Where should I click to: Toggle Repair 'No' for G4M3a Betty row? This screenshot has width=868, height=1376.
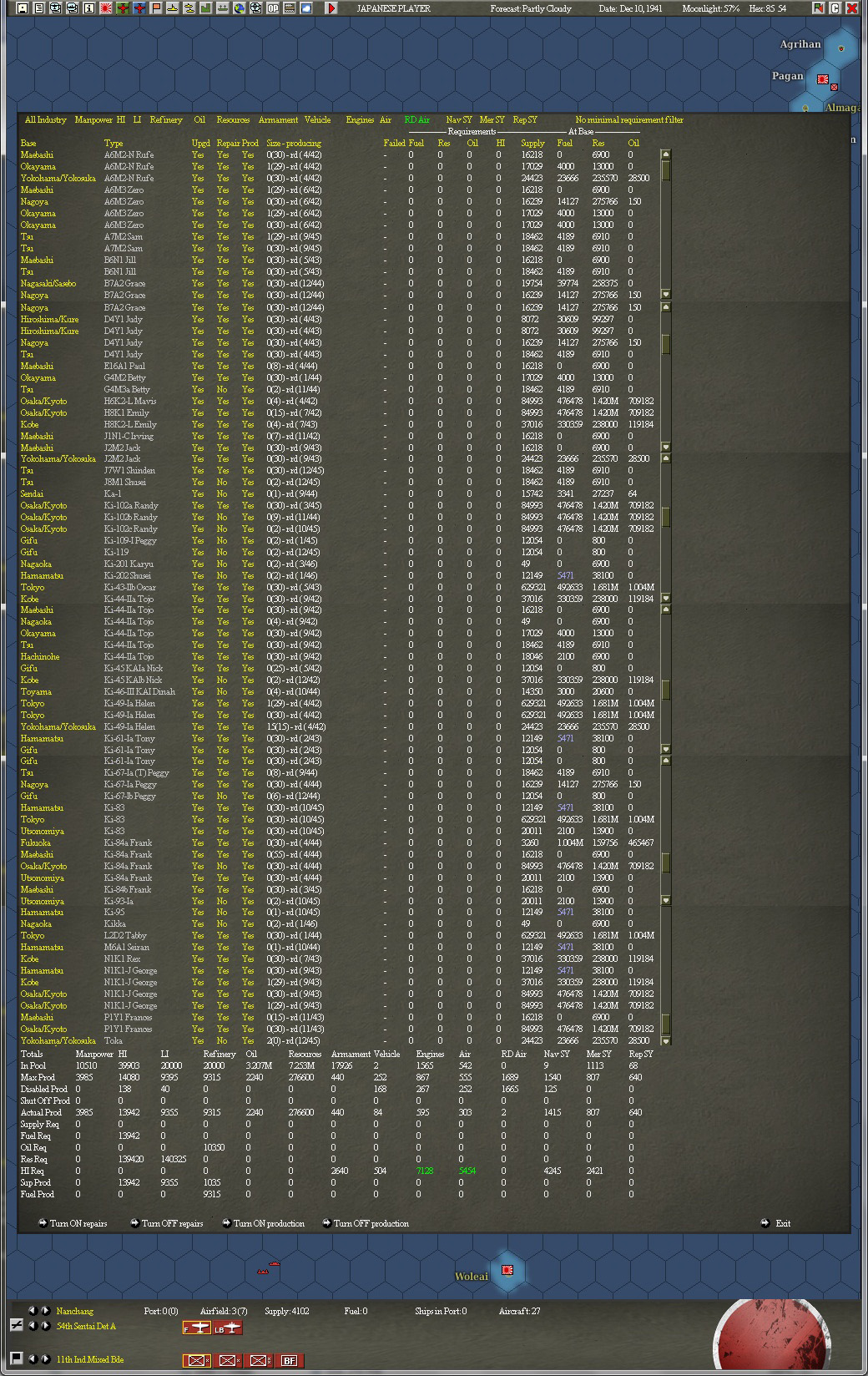pos(222,389)
